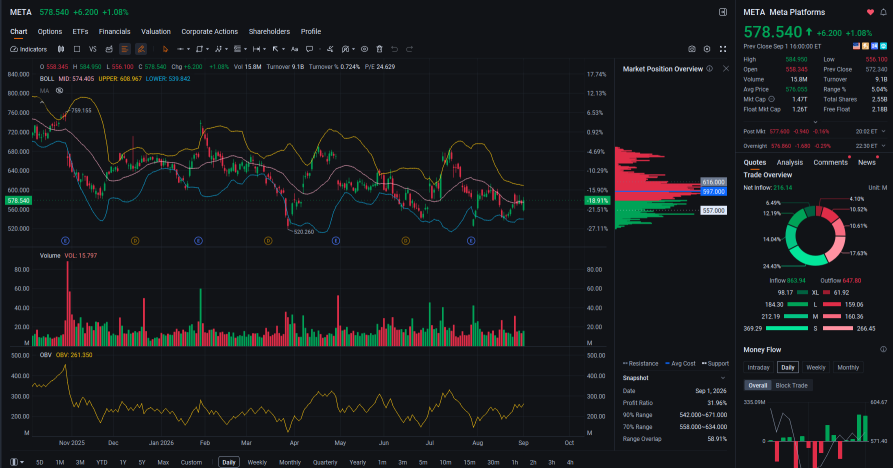This screenshot has width=893, height=468.
Task: Toggle the MA indicator visibility icon
Action: pos(59,91)
